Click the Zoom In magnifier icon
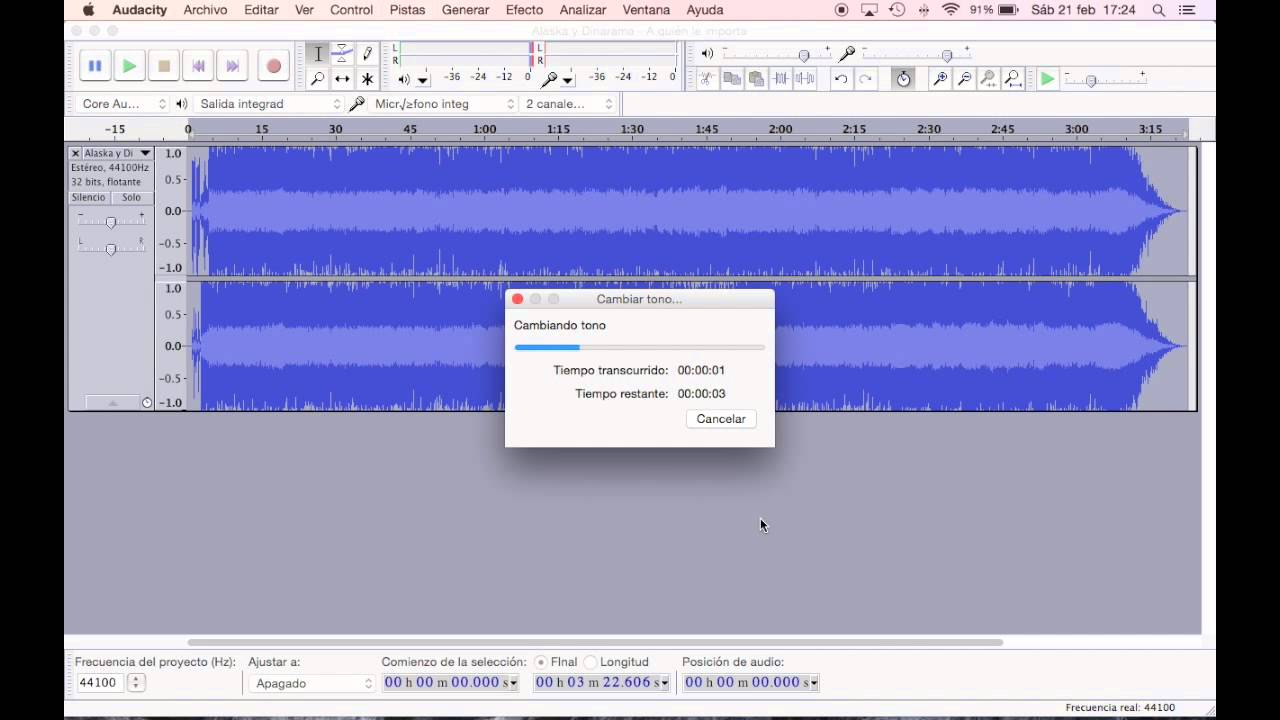The height and width of the screenshot is (720, 1280). click(x=940, y=78)
